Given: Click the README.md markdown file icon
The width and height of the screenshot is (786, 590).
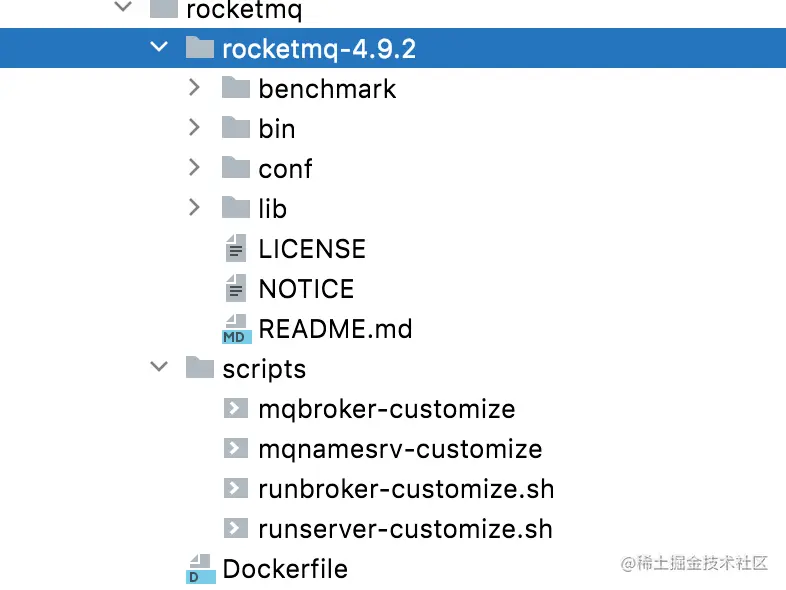Looking at the screenshot, I should point(236,329).
